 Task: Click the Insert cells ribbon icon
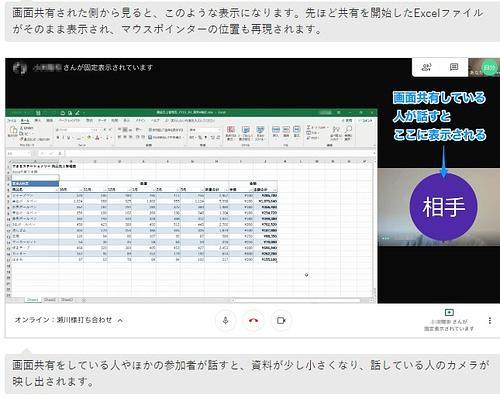coord(276,131)
